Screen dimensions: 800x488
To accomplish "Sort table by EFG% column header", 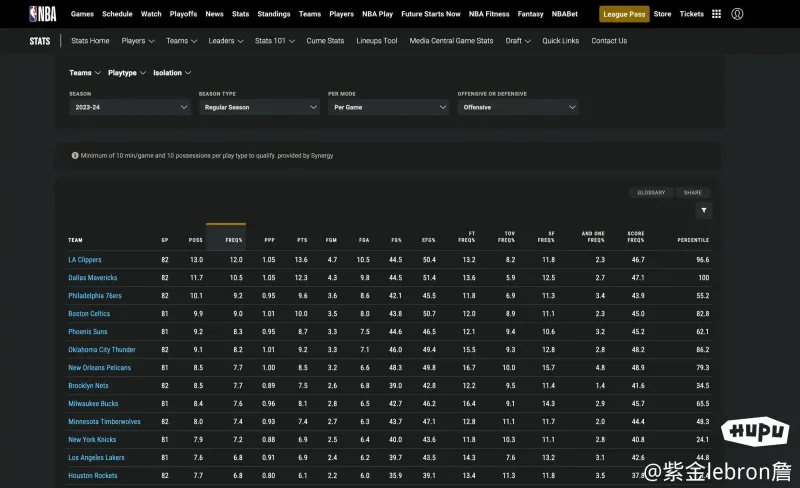I will [429, 240].
